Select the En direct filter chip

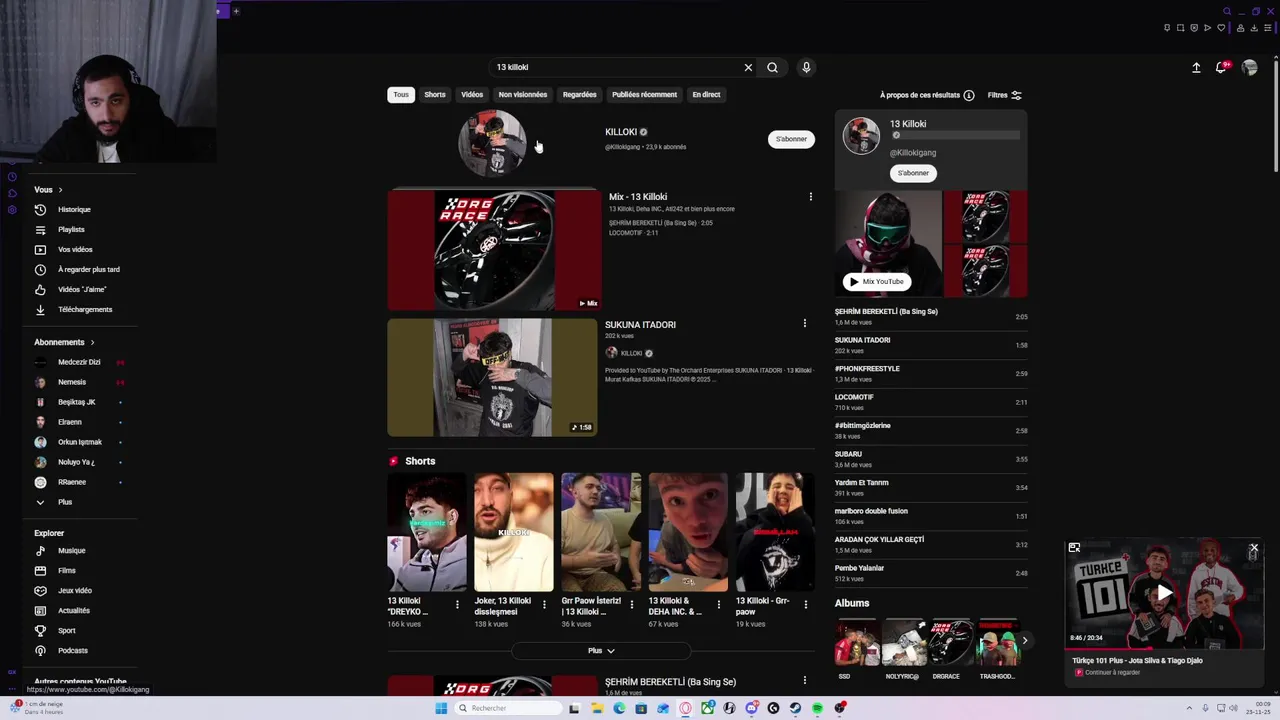[x=706, y=95]
